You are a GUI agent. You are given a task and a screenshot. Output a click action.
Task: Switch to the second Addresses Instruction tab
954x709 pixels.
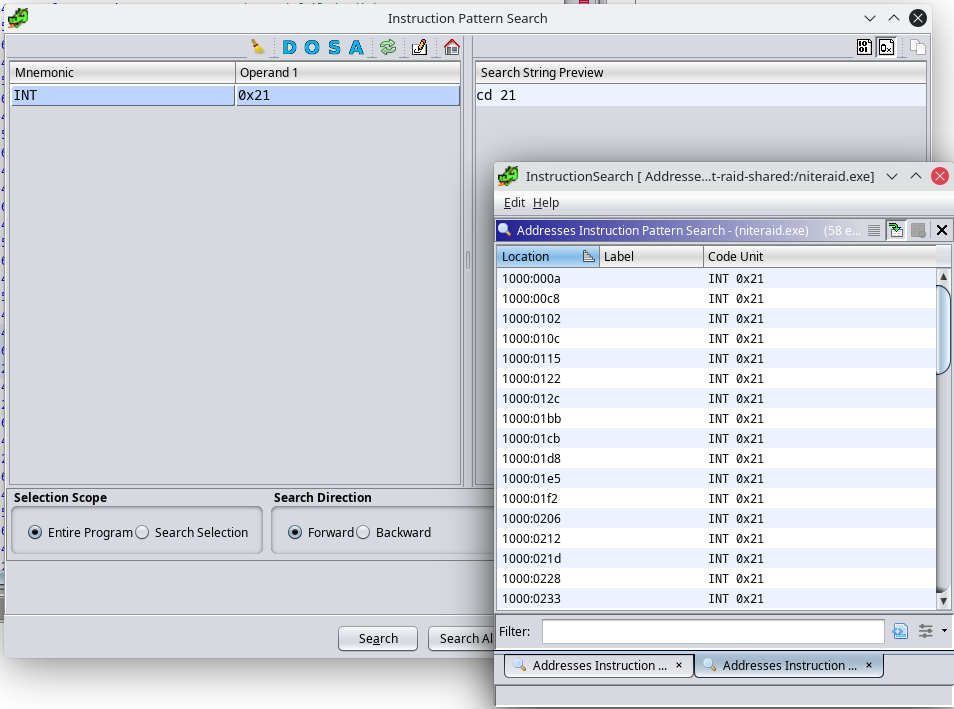(785, 665)
